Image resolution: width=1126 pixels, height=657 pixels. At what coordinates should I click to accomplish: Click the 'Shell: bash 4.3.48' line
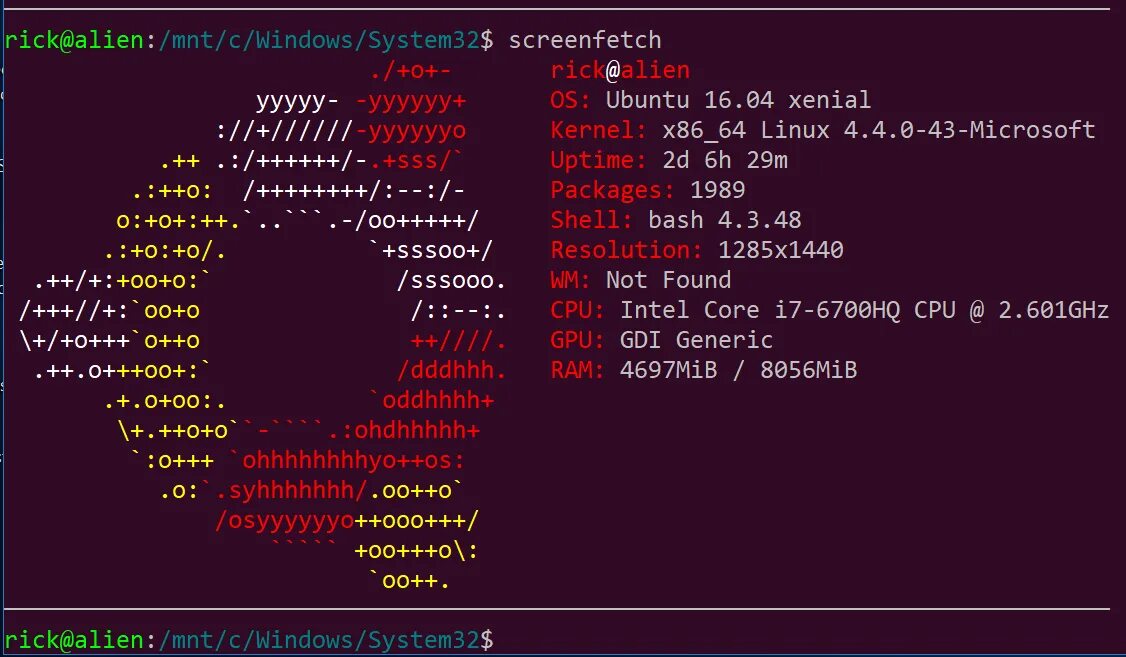coord(676,220)
